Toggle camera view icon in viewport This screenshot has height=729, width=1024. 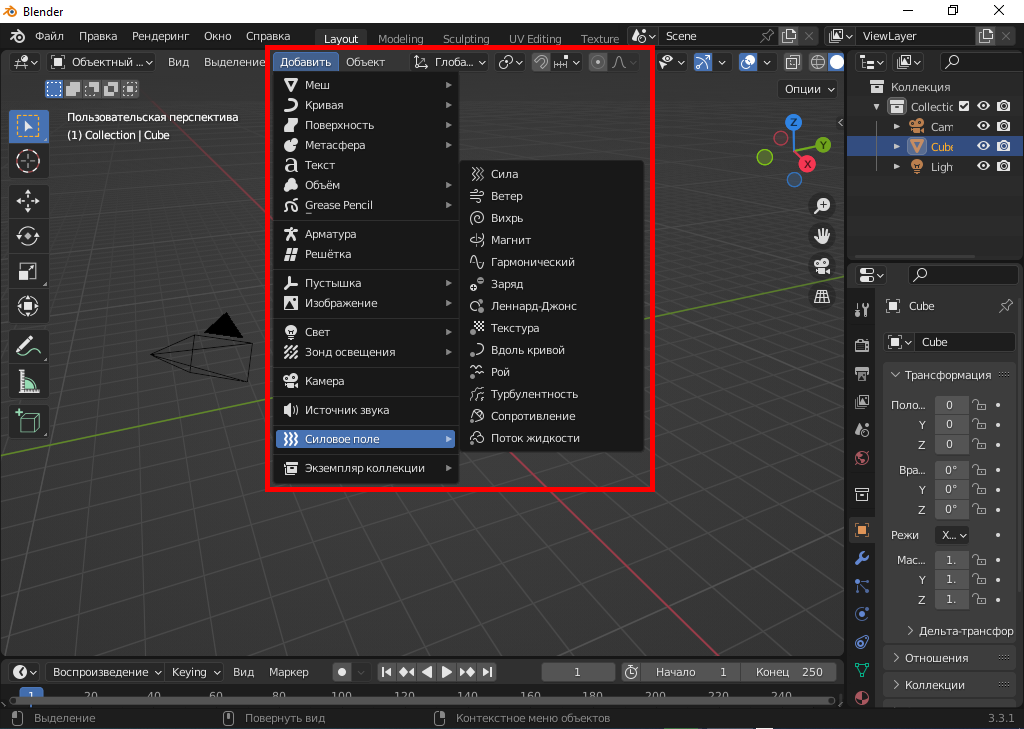822,266
